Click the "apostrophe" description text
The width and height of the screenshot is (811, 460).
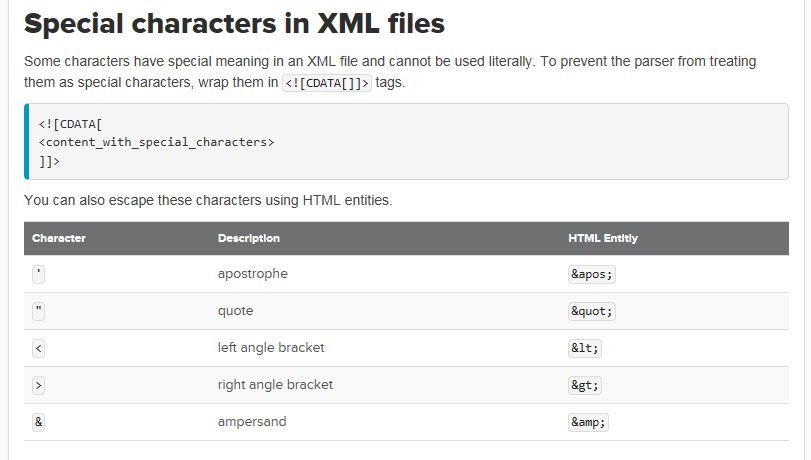pyautogui.click(x=252, y=274)
